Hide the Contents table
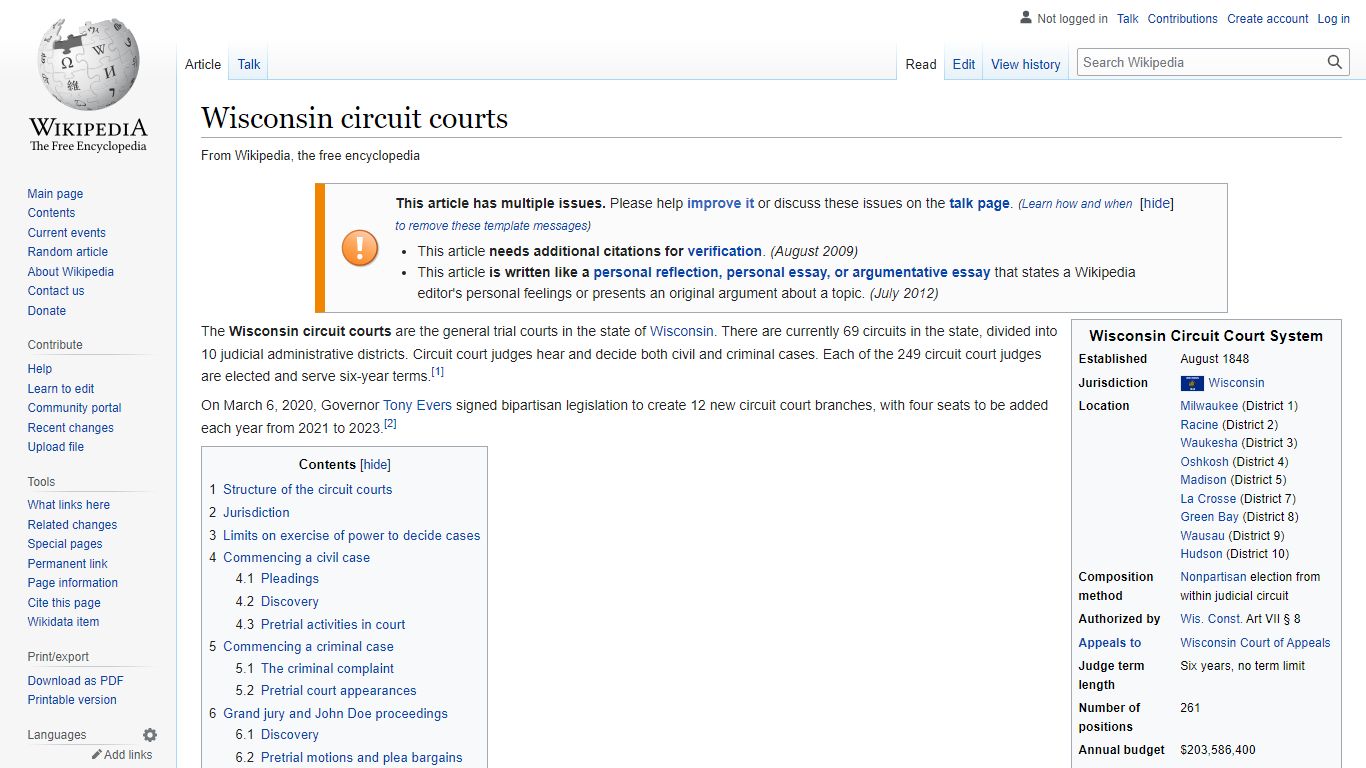The image size is (1366, 768). pos(375,465)
